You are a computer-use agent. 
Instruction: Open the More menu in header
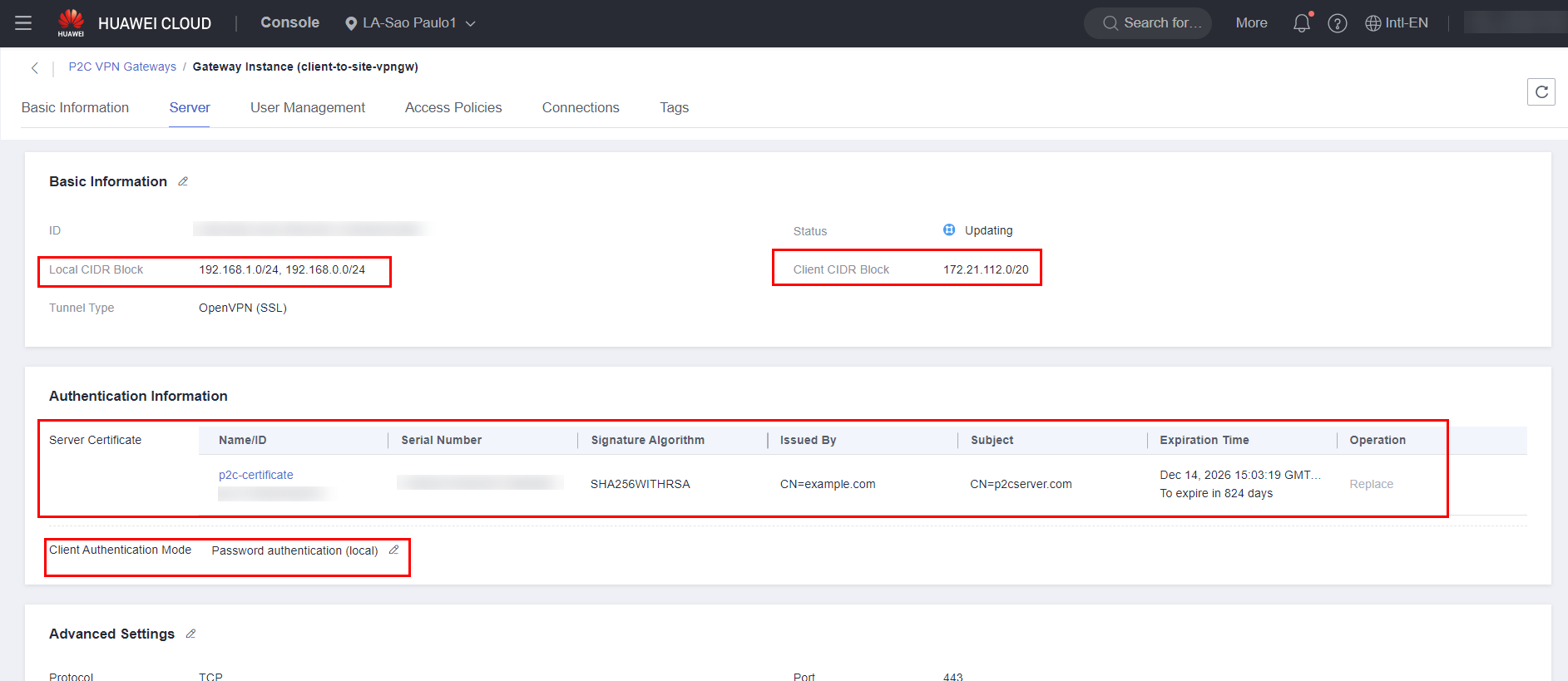coord(1251,23)
